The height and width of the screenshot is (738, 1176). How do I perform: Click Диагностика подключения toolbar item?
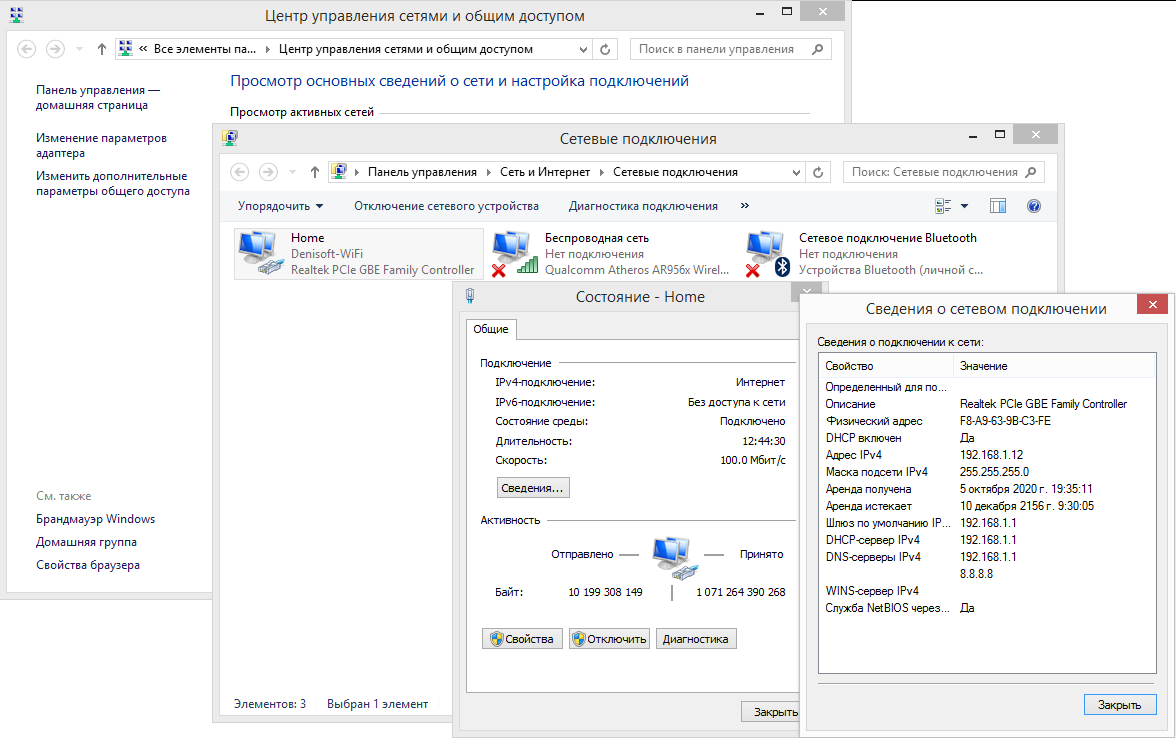click(643, 206)
